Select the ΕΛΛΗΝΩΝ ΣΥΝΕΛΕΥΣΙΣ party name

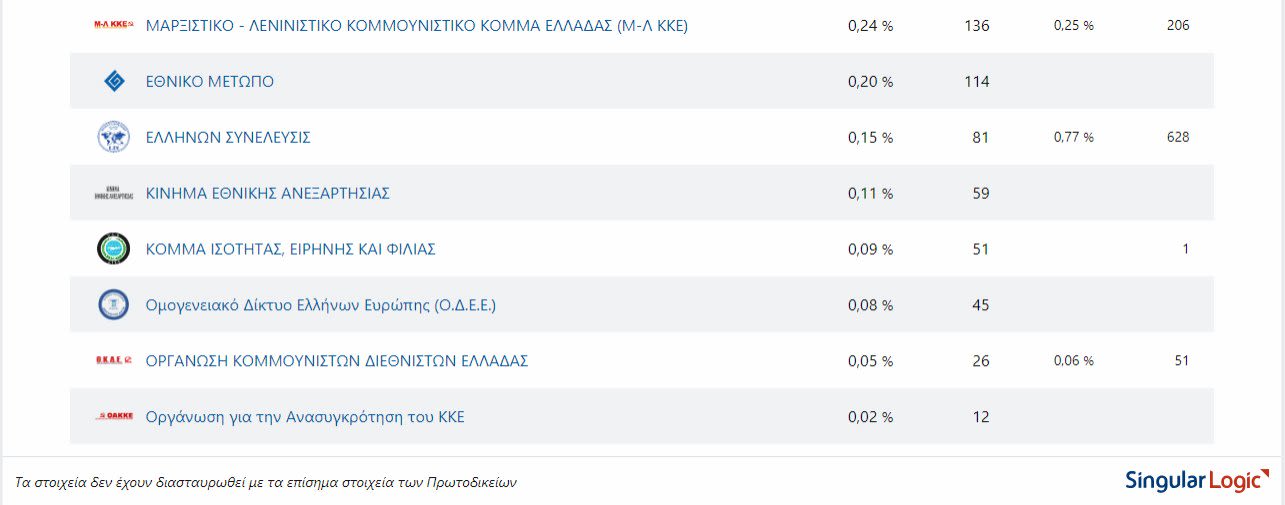point(228,138)
